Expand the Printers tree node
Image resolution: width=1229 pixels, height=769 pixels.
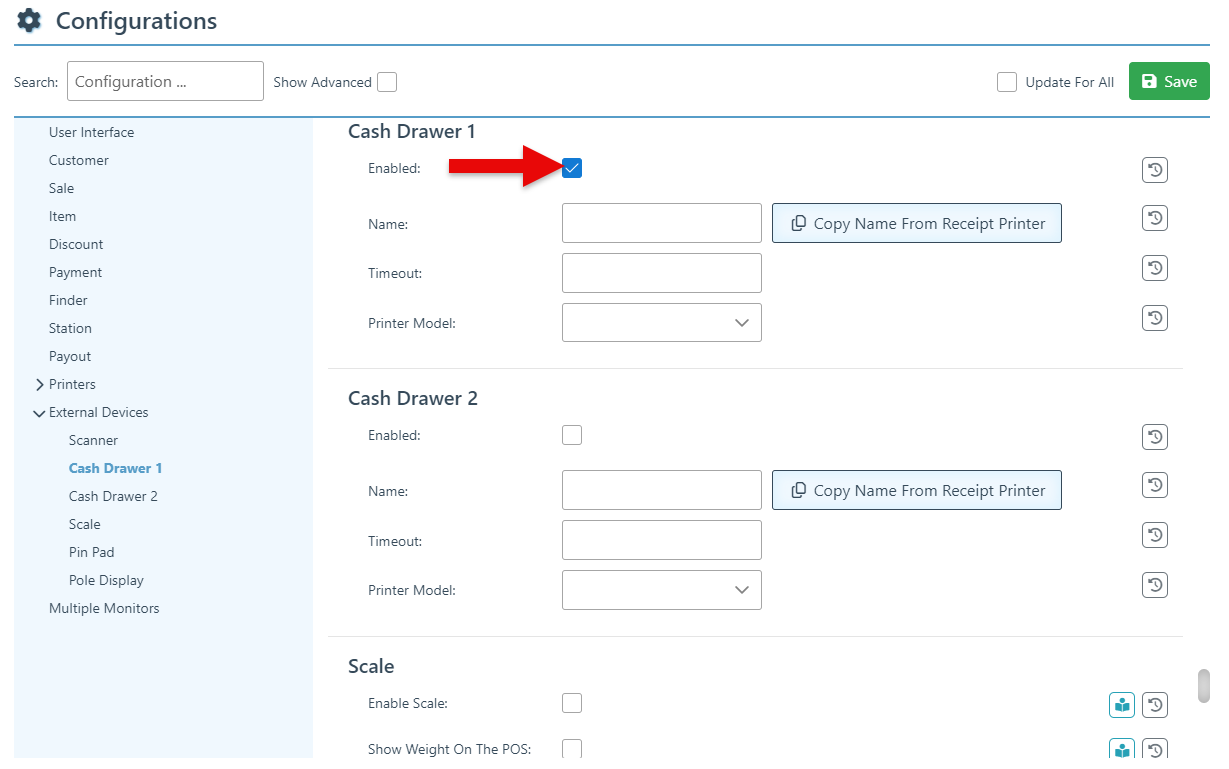[40, 385]
